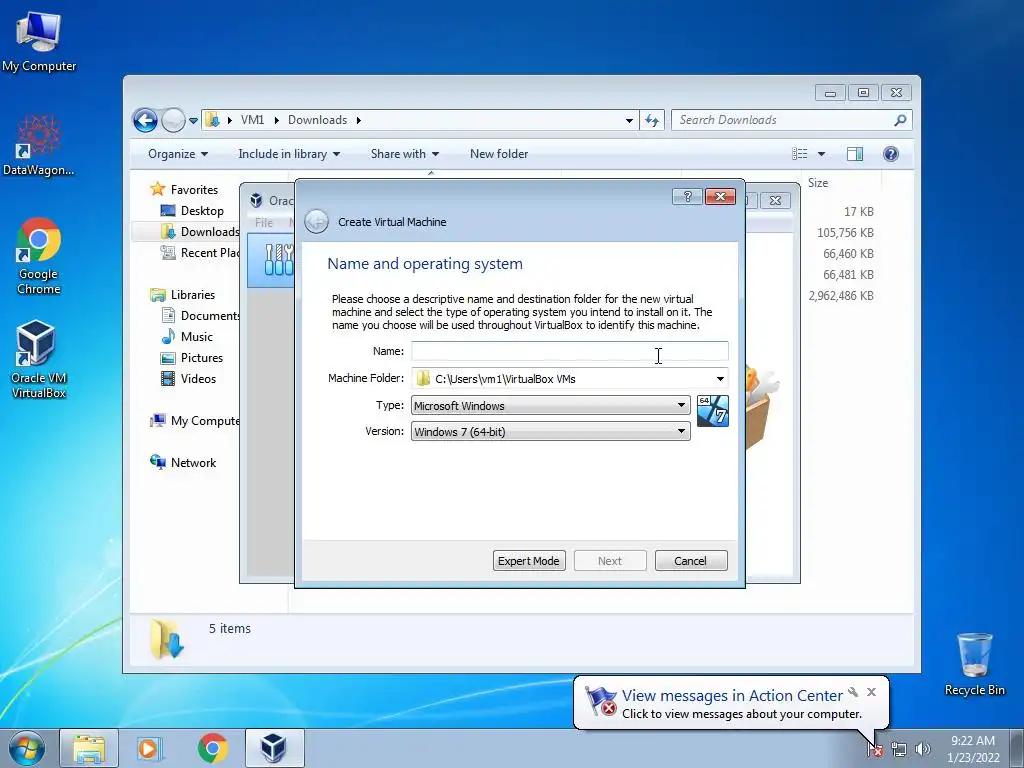Open the Type dropdown Microsoft Windows
Viewport: 1024px width, 768px height.
point(551,406)
